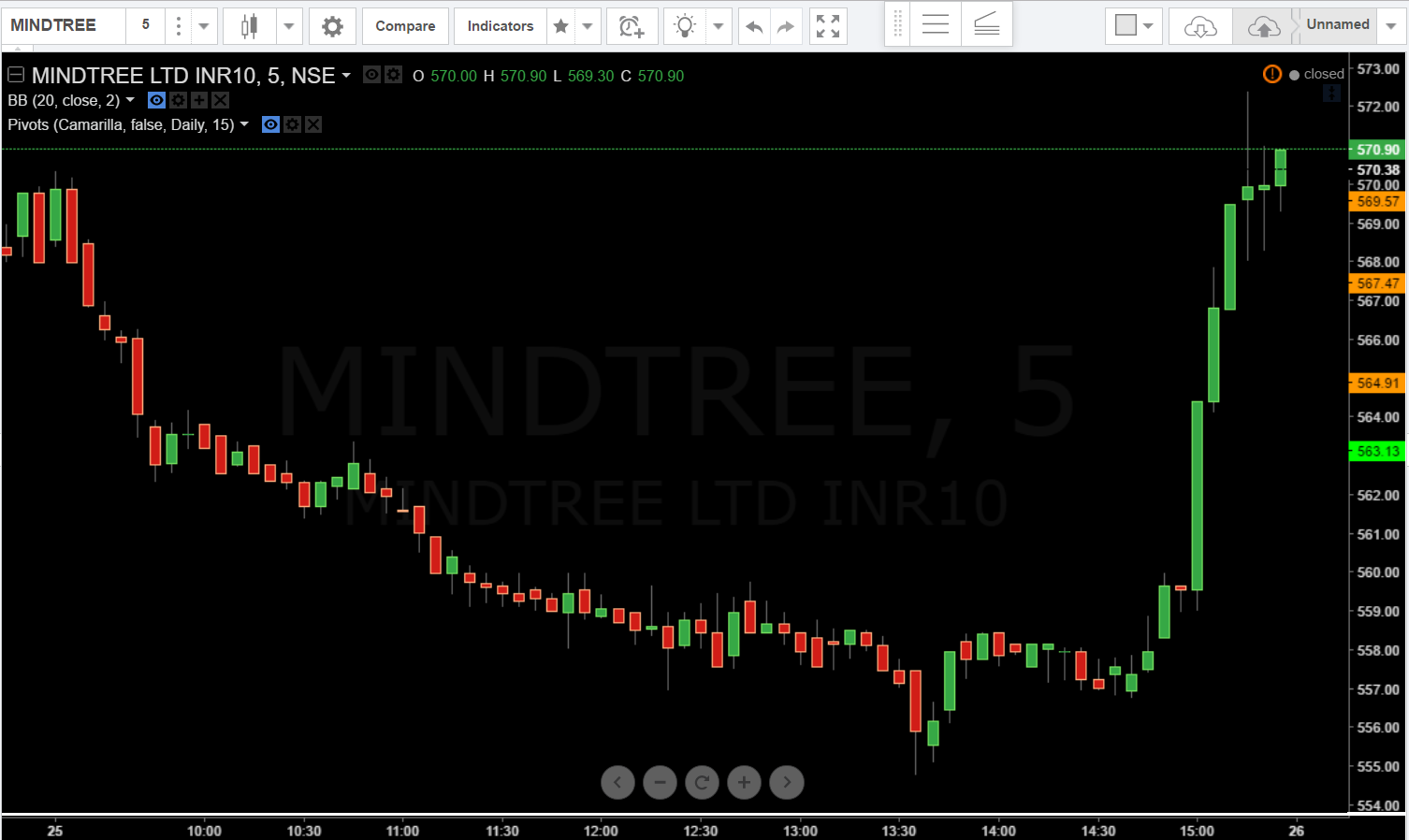Open MINDTREE LTD INR10 series dropdown
The image size is (1409, 840).
[x=346, y=76]
